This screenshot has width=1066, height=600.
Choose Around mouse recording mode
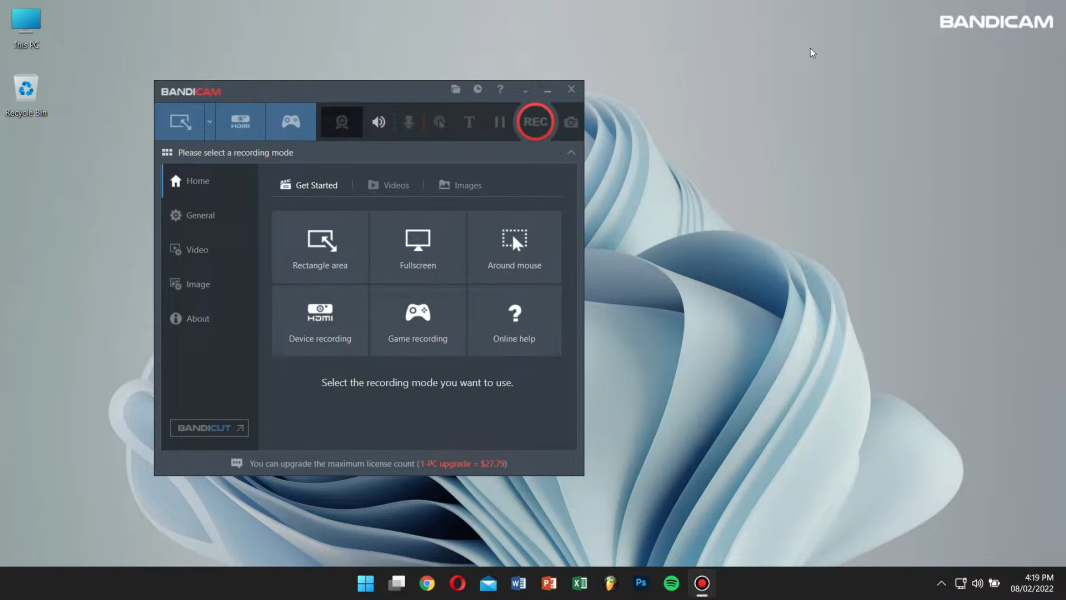pos(515,247)
